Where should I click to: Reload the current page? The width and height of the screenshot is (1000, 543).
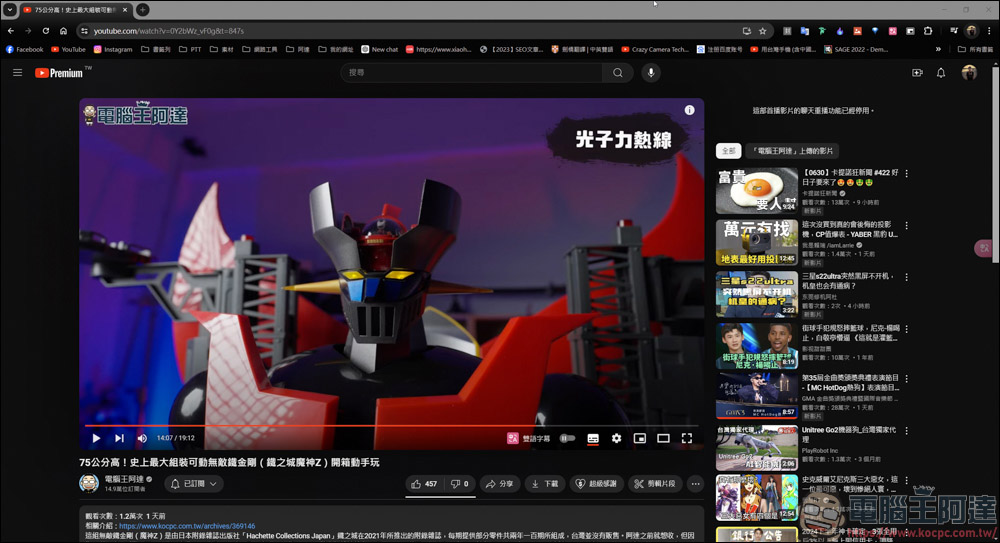click(x=46, y=31)
